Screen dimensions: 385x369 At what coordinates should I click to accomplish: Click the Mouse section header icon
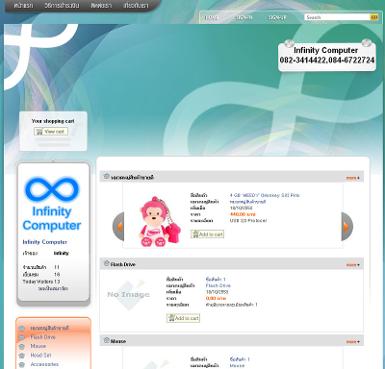106,340
